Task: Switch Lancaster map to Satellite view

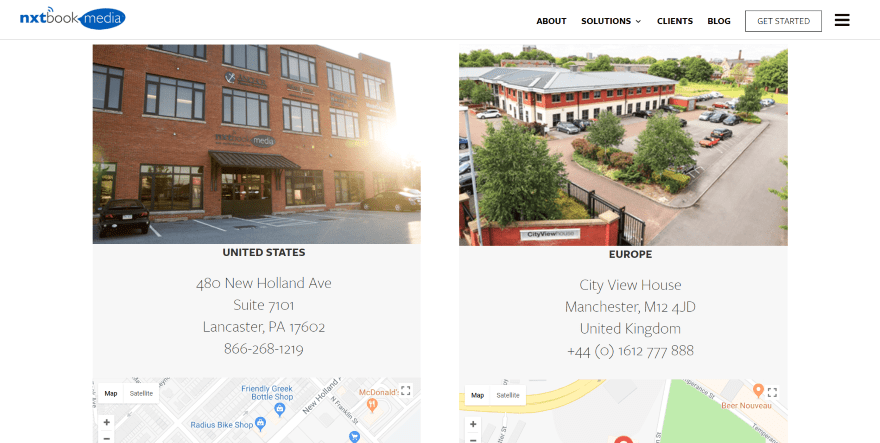Action: (141, 393)
